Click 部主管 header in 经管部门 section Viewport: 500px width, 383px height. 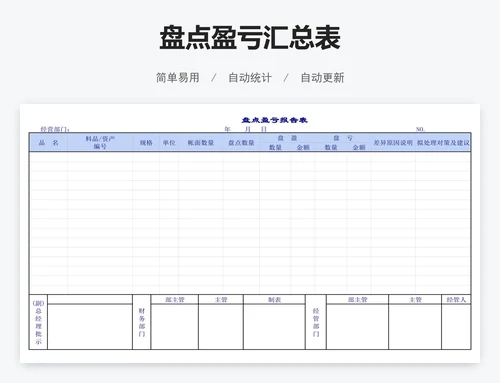(x=358, y=300)
